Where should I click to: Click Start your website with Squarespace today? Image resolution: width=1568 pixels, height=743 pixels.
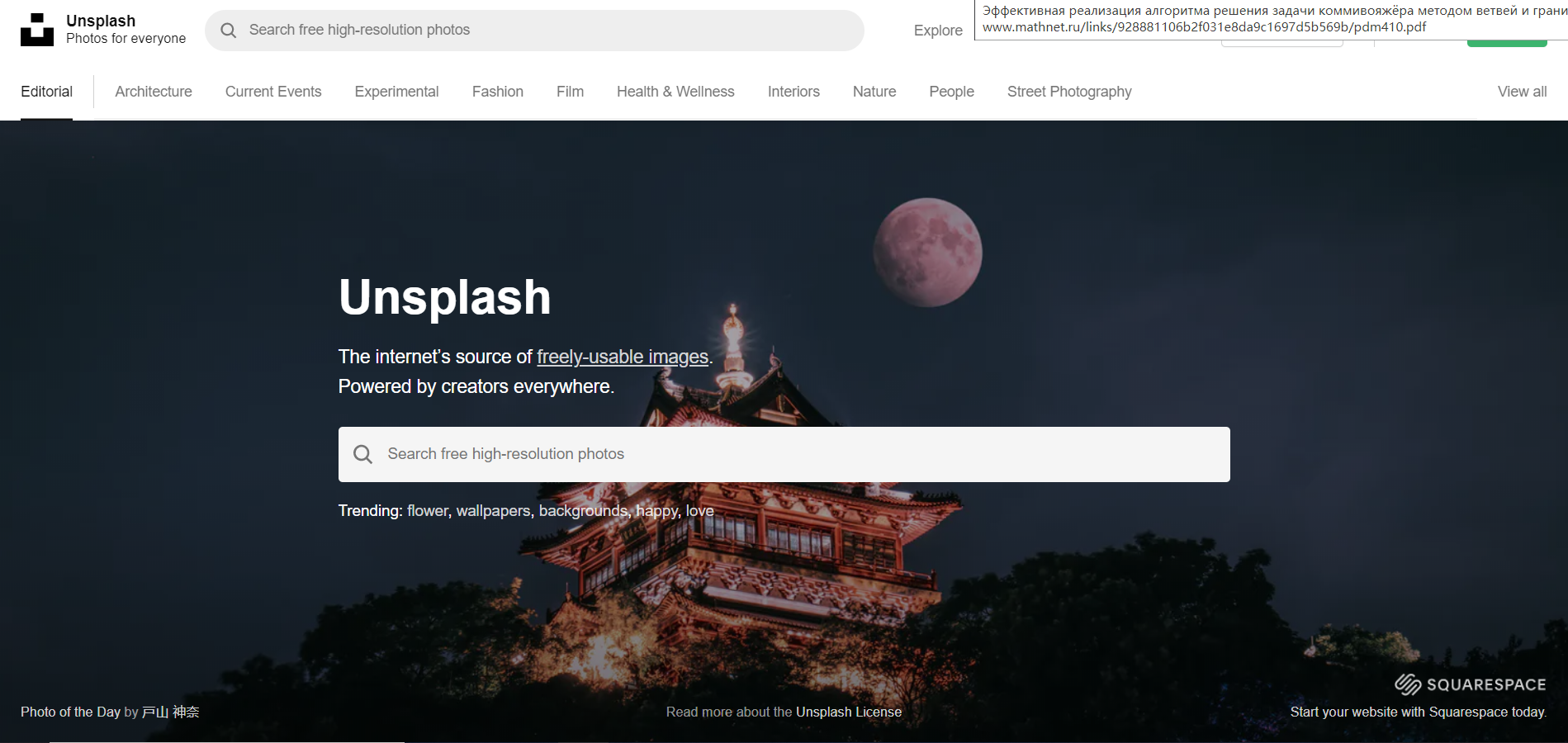pyautogui.click(x=1419, y=712)
